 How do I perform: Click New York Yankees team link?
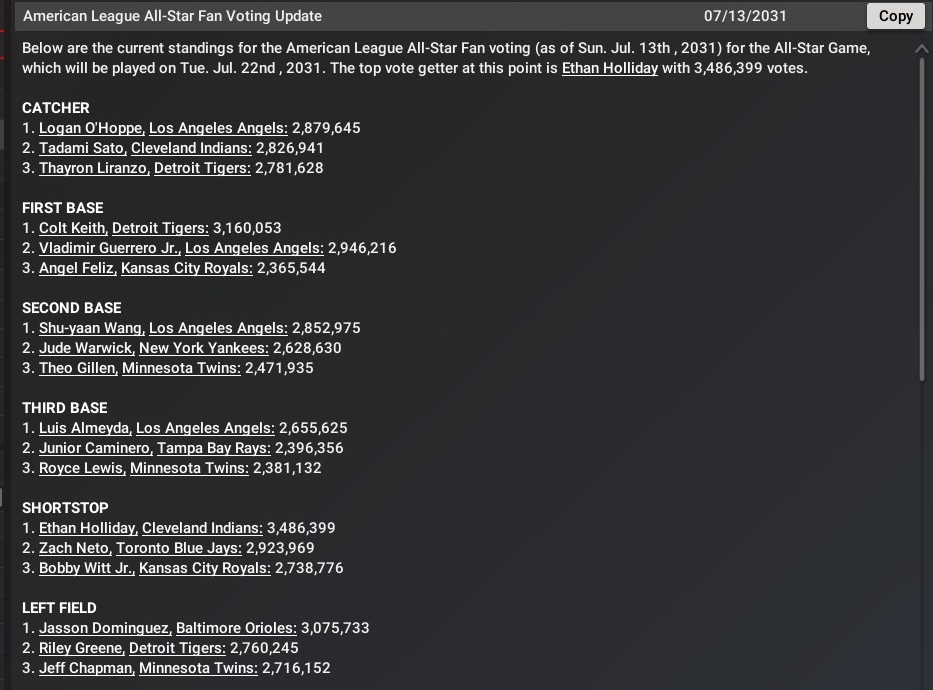(203, 348)
